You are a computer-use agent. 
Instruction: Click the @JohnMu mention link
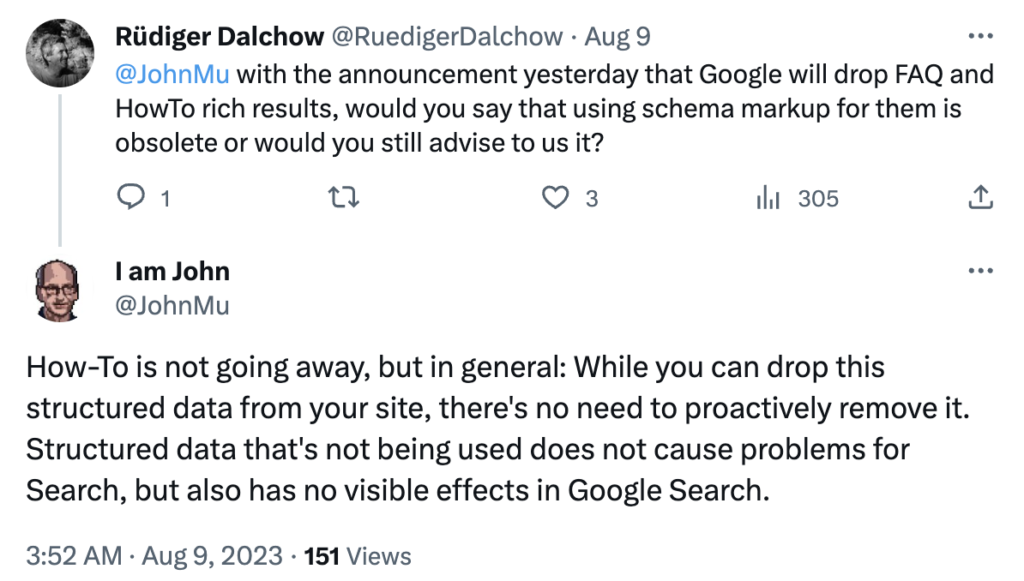click(x=172, y=74)
